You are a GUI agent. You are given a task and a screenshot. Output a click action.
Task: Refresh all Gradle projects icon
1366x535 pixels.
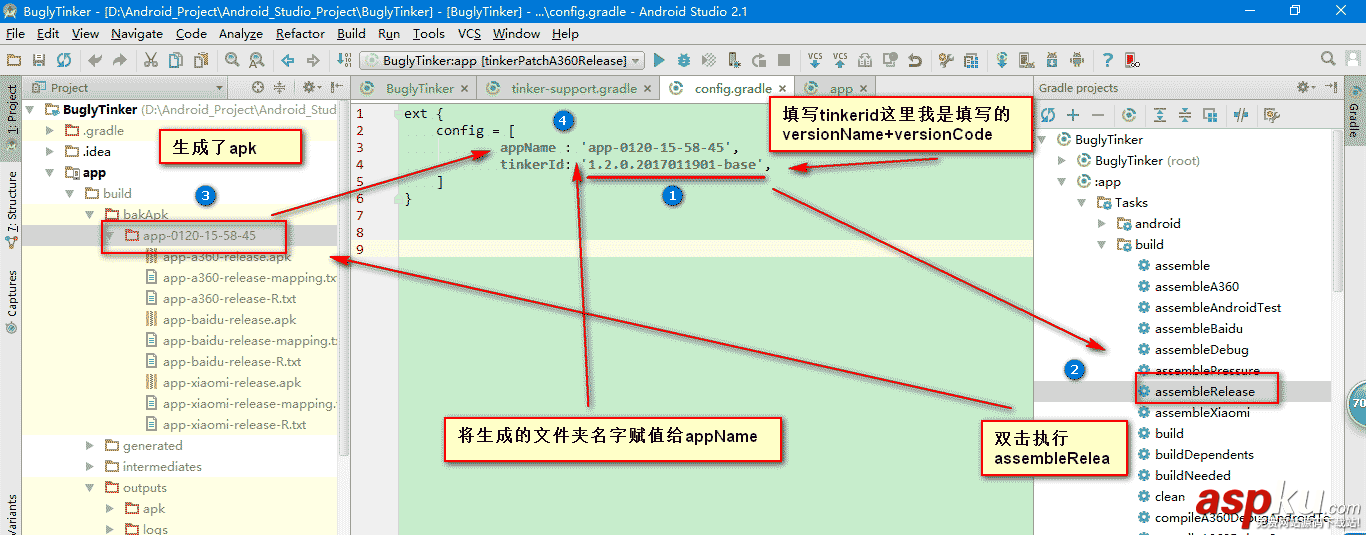pyautogui.click(x=1048, y=115)
